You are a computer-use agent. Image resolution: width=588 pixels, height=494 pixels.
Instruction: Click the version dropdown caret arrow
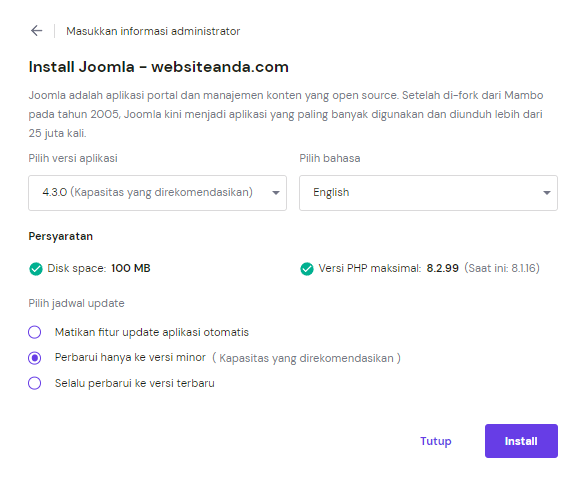click(276, 193)
